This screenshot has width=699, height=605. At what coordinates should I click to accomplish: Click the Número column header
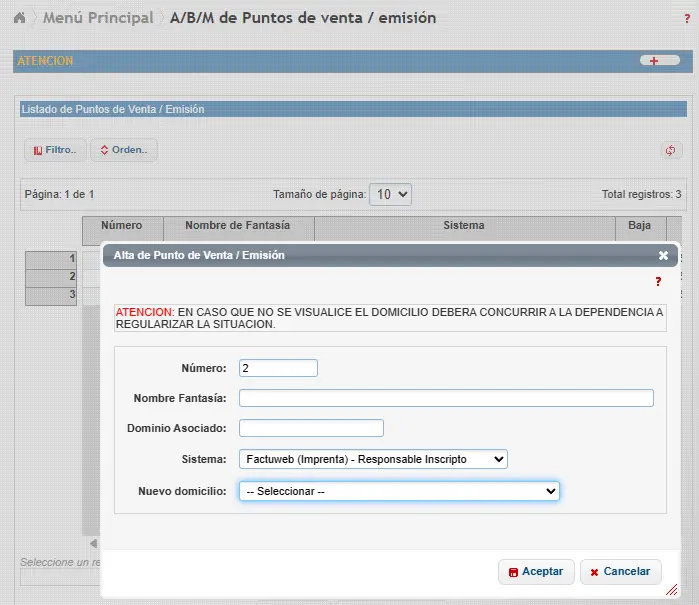click(x=122, y=226)
